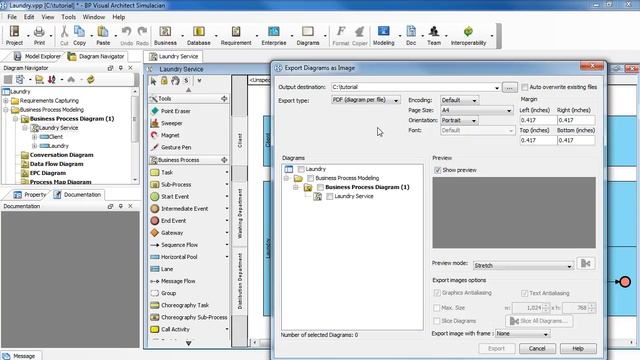Open the Page Size dropdown

click(x=477, y=110)
